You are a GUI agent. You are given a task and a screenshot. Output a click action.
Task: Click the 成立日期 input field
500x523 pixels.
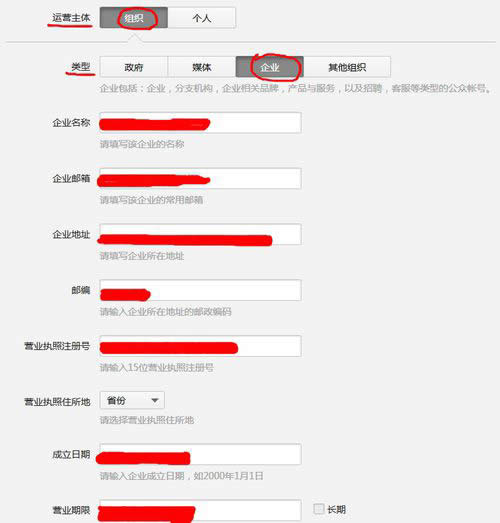pos(200,454)
